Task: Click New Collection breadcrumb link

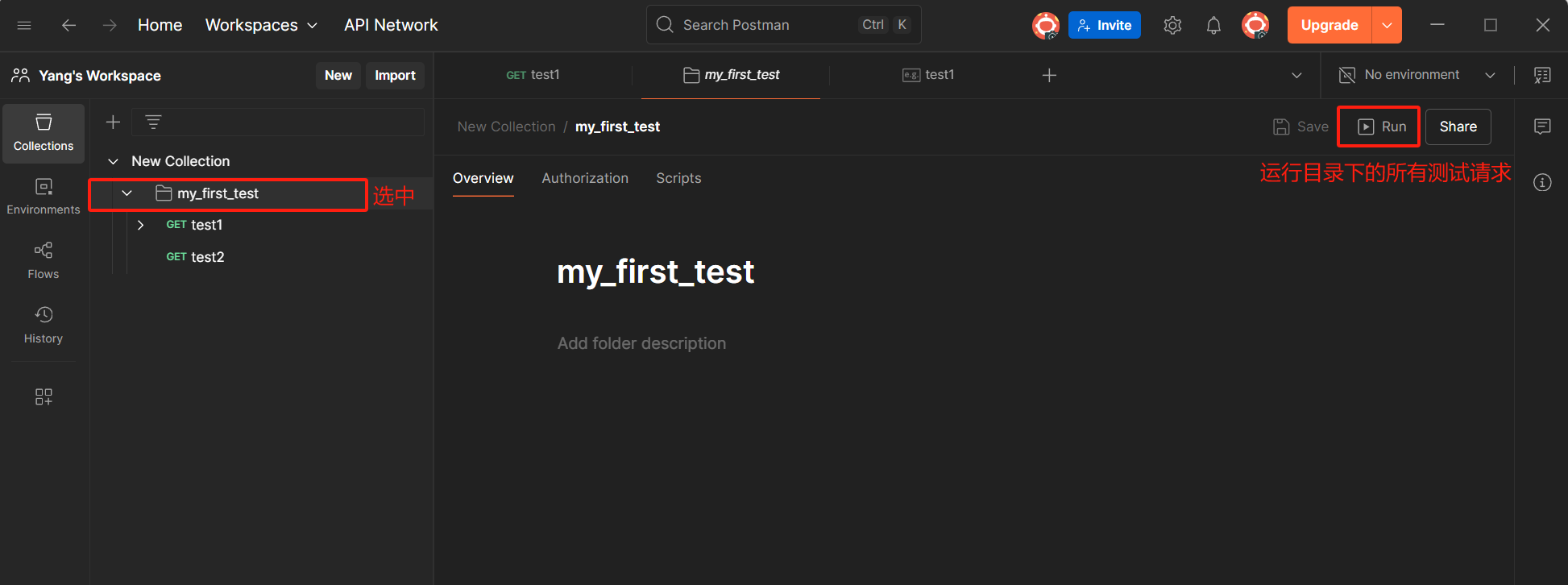Action: click(x=506, y=127)
